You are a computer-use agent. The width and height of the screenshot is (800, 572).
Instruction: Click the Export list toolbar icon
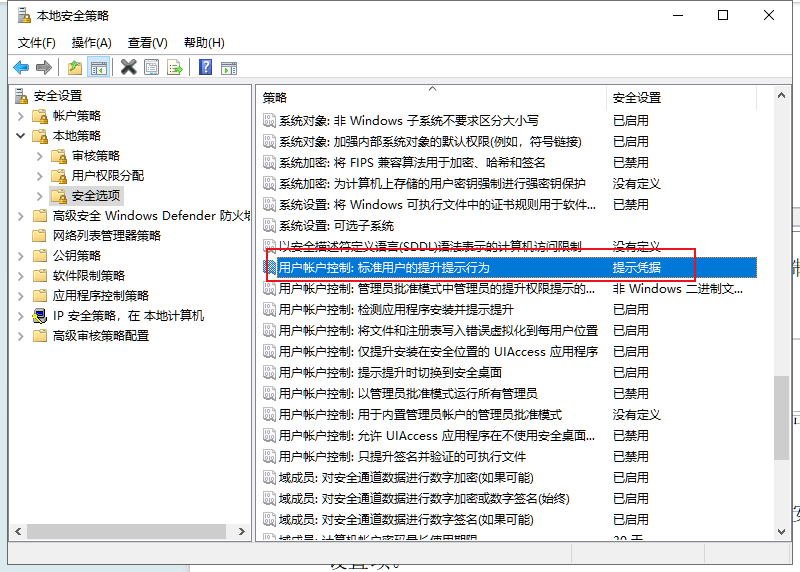tap(175, 67)
